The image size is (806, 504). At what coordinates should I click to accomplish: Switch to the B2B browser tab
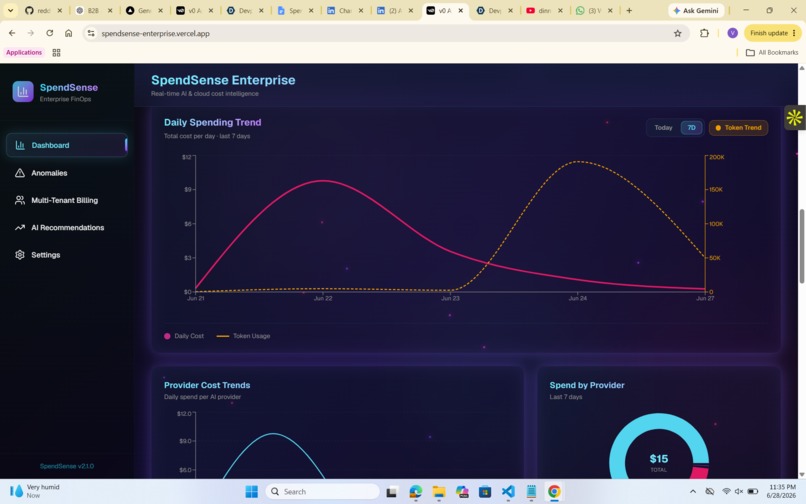[93, 10]
